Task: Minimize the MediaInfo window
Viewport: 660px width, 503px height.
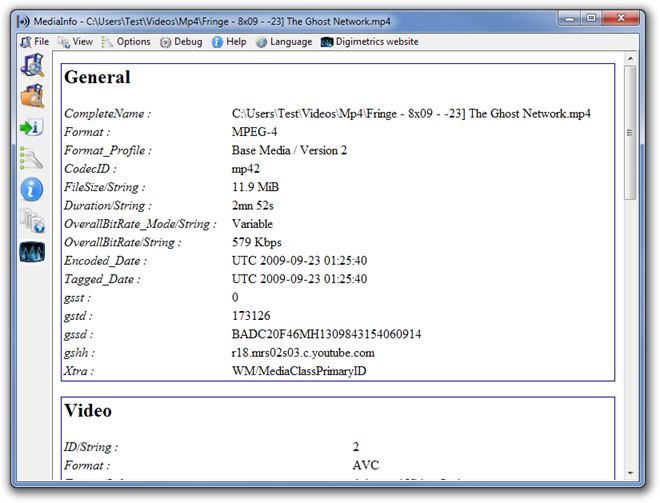Action: coord(570,19)
